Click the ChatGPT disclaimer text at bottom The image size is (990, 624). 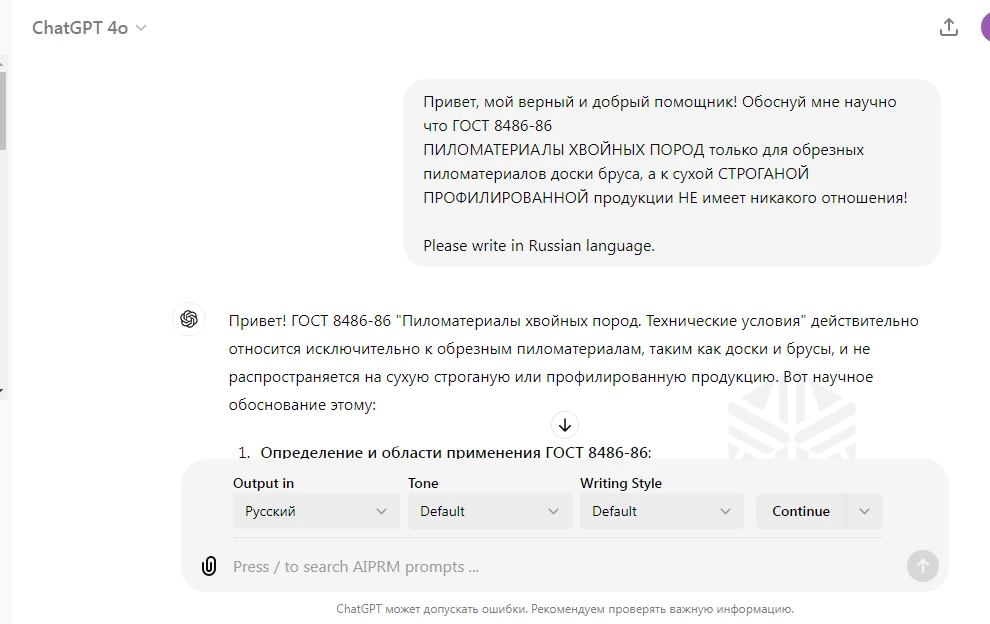[565, 608]
